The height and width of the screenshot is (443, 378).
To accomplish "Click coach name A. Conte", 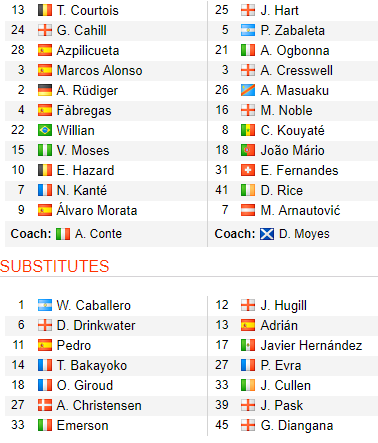I will [98, 234].
